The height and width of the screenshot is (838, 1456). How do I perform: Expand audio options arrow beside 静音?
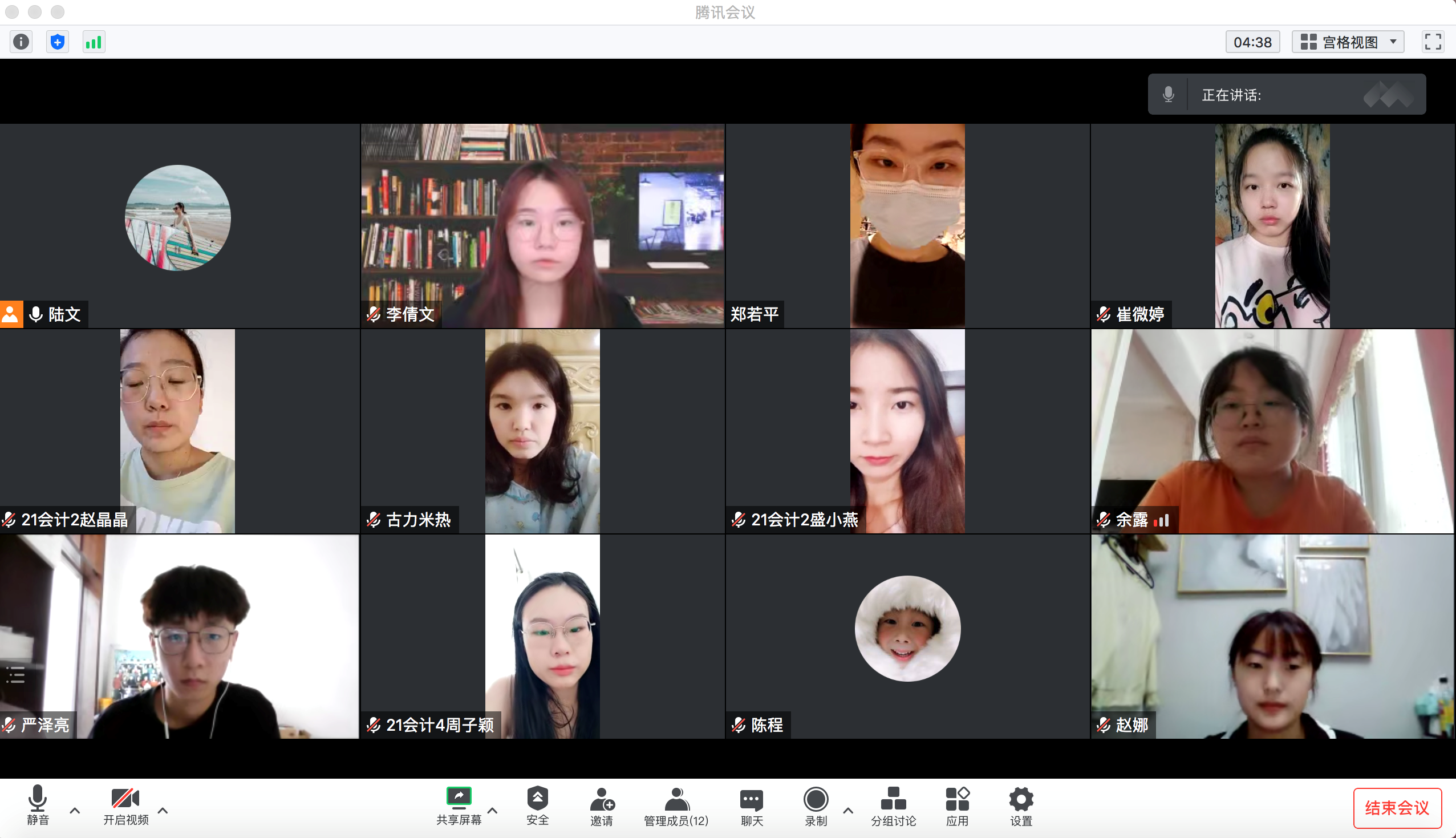(x=75, y=811)
